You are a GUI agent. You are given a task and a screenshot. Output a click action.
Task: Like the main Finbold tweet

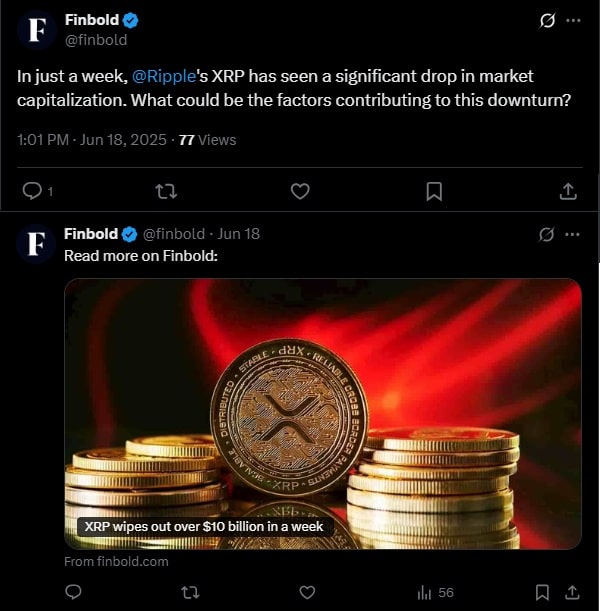[x=299, y=190]
